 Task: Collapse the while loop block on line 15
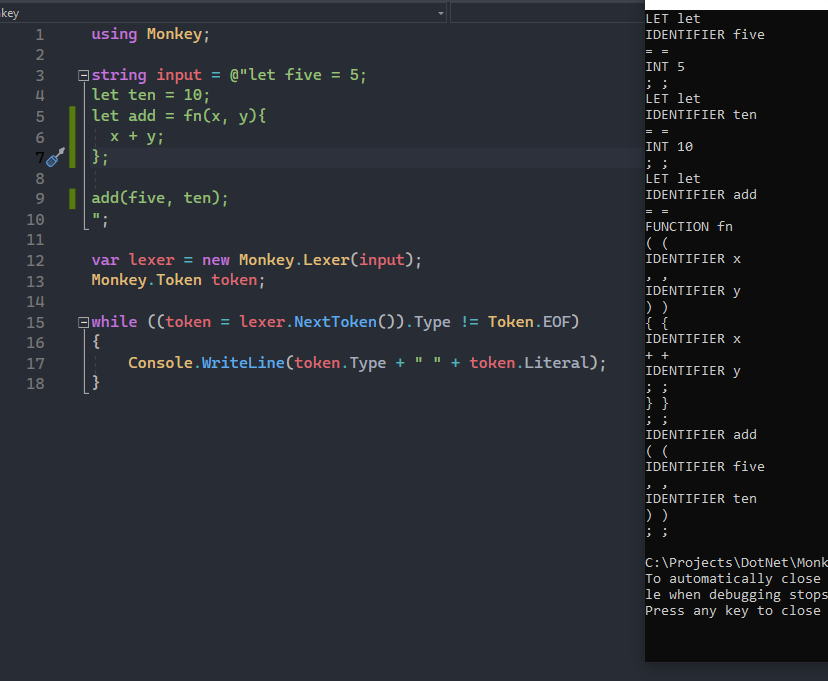(83, 323)
